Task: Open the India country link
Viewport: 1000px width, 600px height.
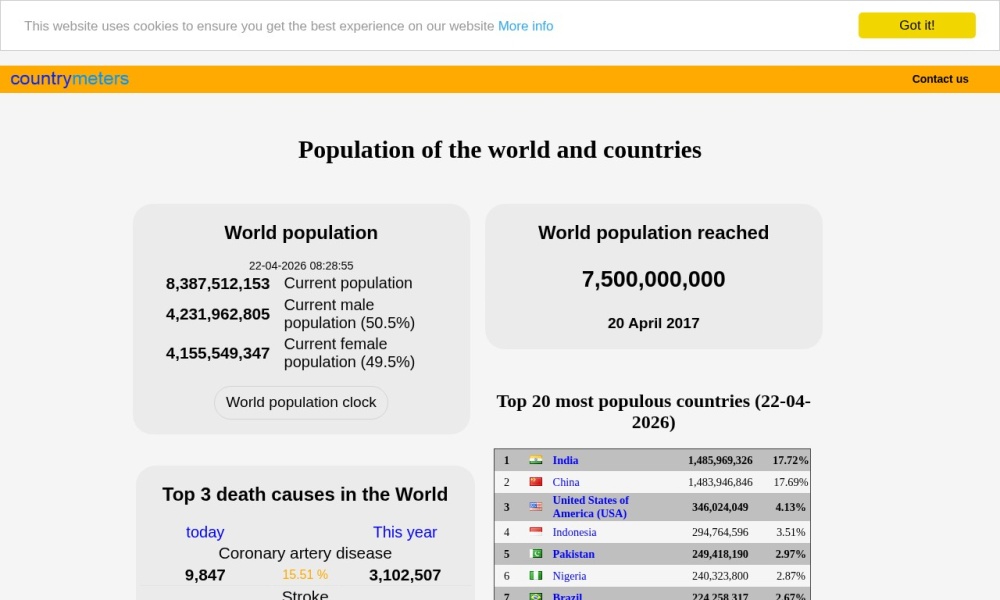Action: click(x=565, y=460)
